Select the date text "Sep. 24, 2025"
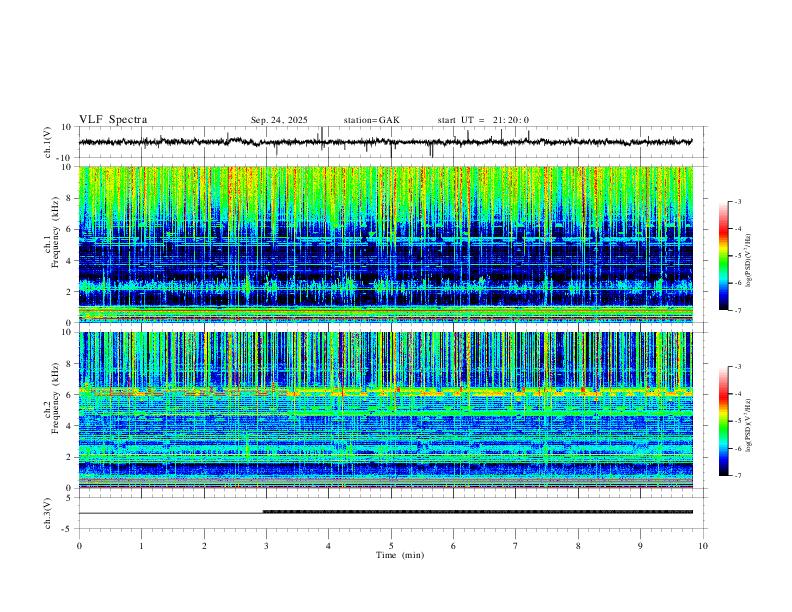The image size is (792, 612). [x=279, y=120]
